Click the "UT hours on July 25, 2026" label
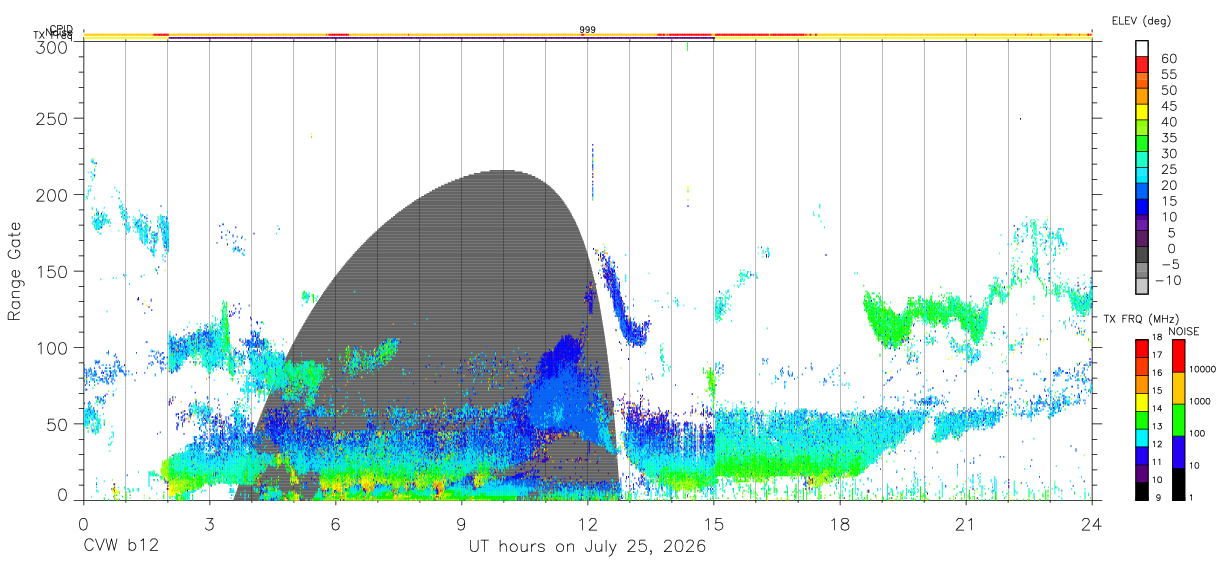Viewport: 1228px width, 567px height. click(587, 547)
